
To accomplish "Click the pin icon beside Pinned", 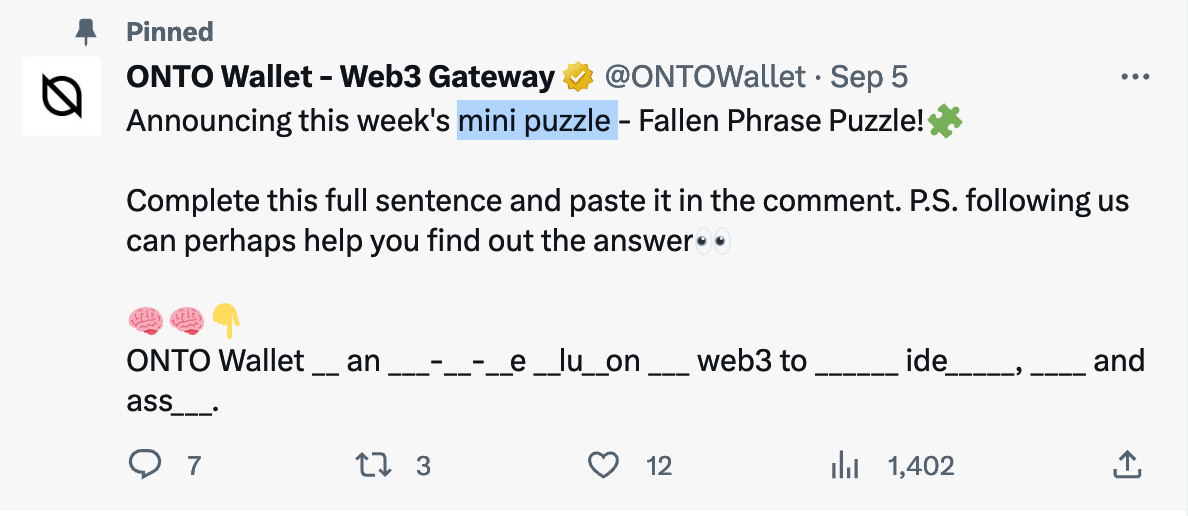I will pos(87,32).
